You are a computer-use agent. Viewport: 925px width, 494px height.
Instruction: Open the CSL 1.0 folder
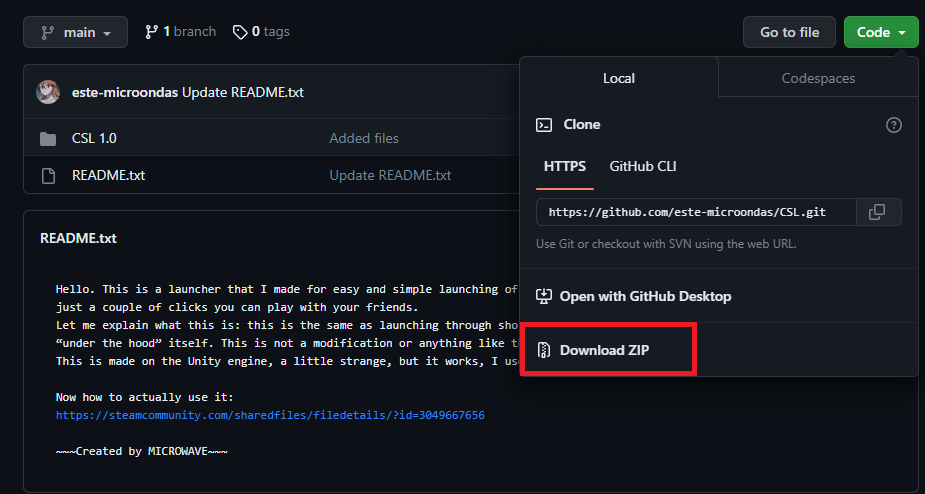[94, 139]
